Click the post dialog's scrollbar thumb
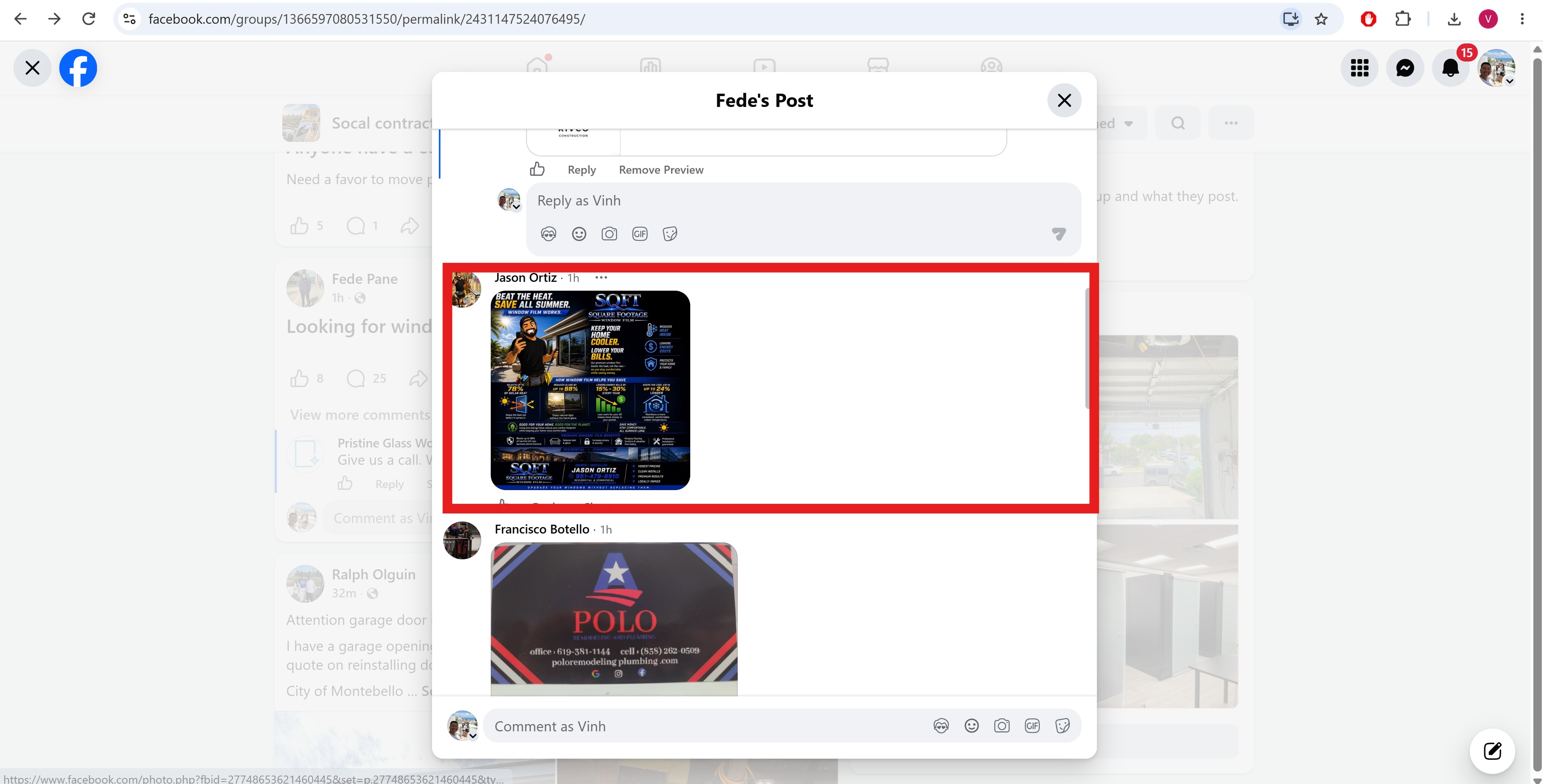The height and width of the screenshot is (784, 1543). click(x=1087, y=349)
